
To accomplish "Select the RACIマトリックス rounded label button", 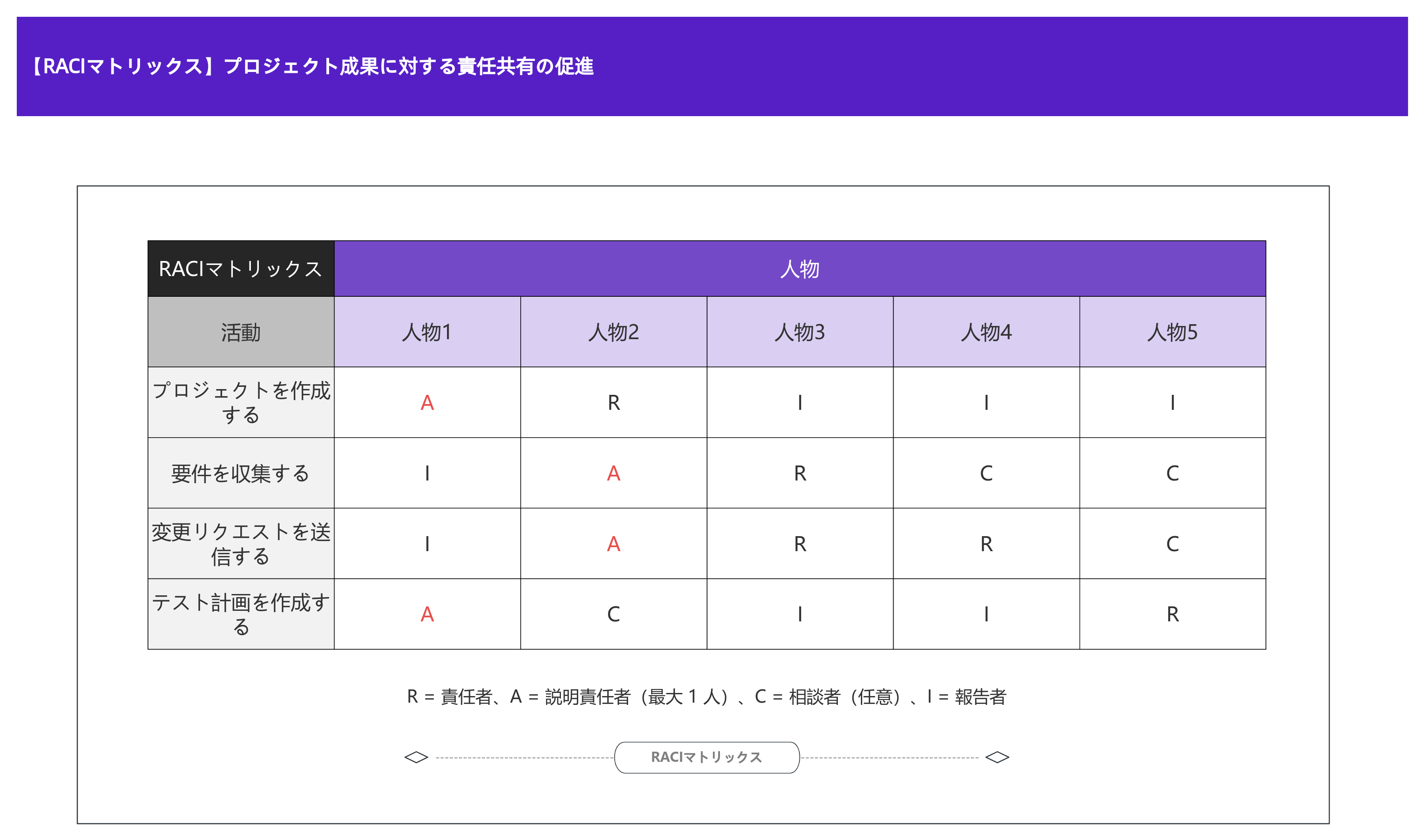I will 707,757.
